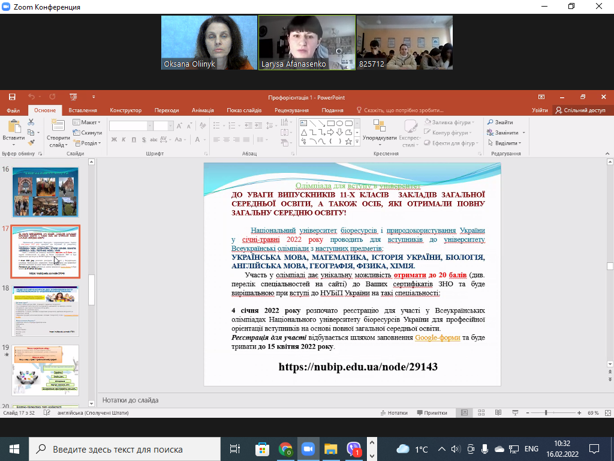Click the Вставити paste icon
614x461 pixels.
coord(13,128)
